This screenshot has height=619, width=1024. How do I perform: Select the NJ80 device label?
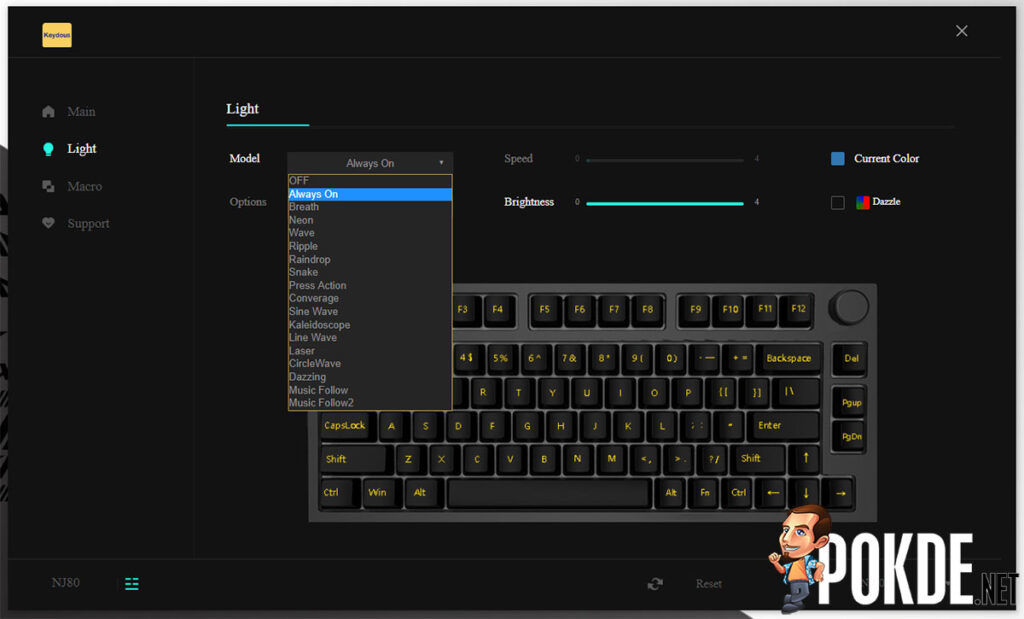pyautogui.click(x=66, y=582)
